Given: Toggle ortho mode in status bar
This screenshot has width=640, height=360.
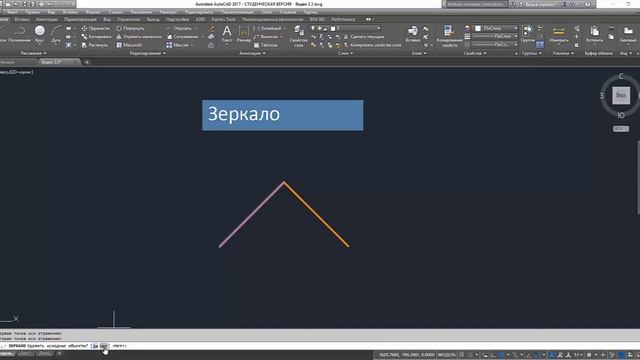Looking at the screenshot, I should point(493,355).
